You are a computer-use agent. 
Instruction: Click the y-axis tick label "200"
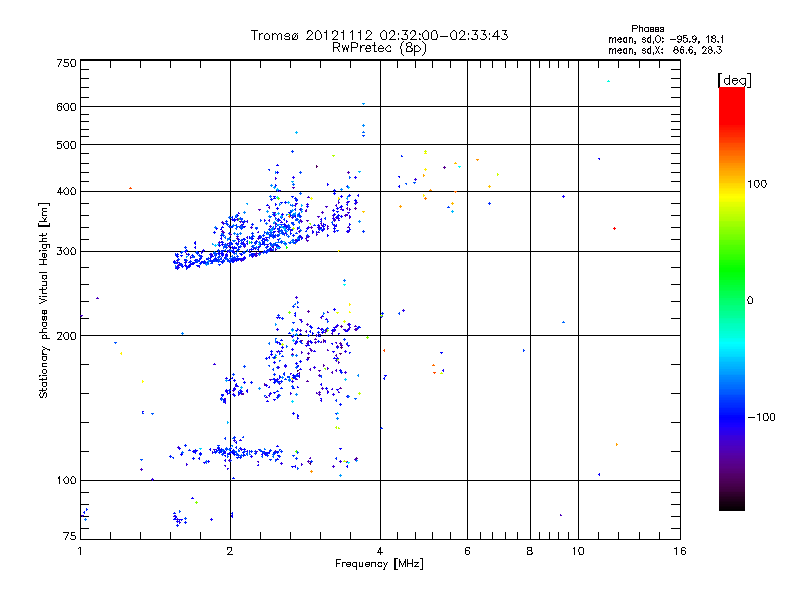(66, 336)
